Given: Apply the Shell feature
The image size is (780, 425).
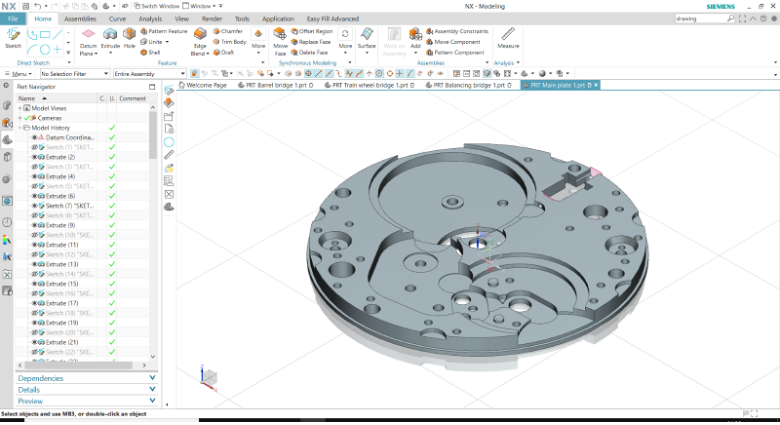Looking at the screenshot, I should click(x=150, y=52).
